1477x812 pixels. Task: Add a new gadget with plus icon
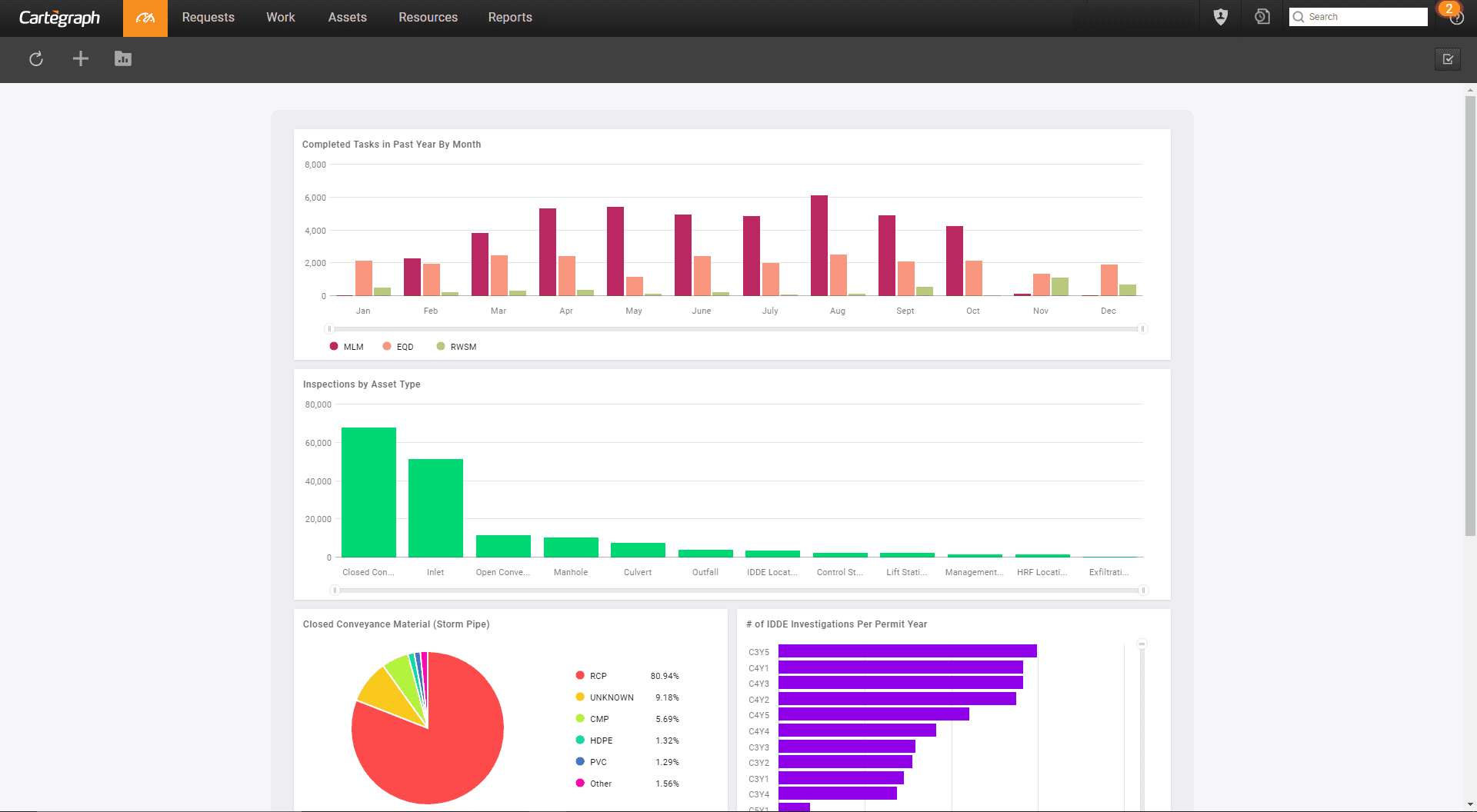pos(81,59)
